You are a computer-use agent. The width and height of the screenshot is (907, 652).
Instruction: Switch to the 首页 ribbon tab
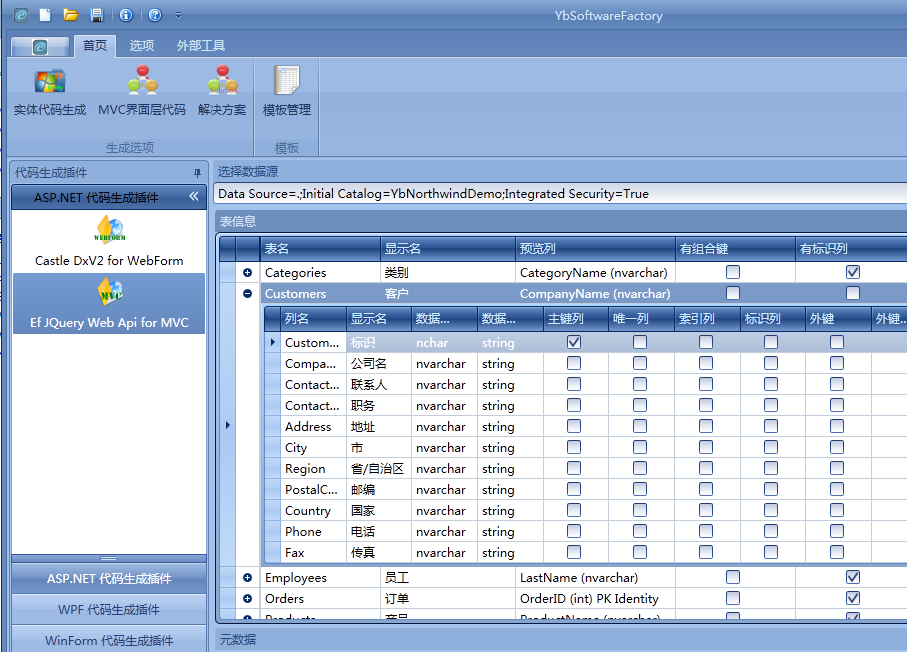coord(95,46)
